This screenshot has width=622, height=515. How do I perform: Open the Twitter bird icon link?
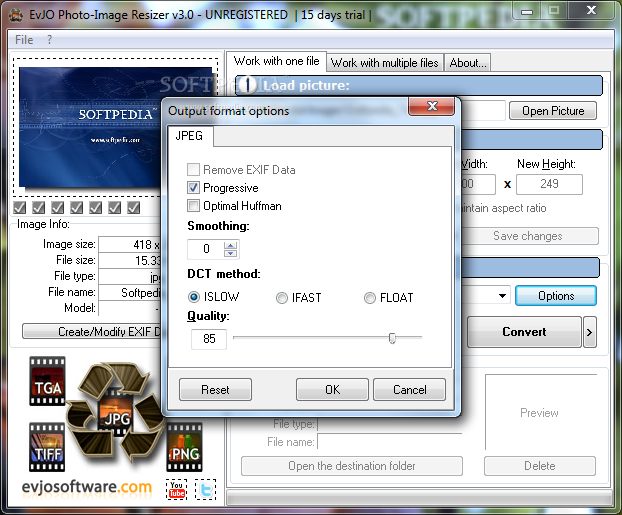205,489
